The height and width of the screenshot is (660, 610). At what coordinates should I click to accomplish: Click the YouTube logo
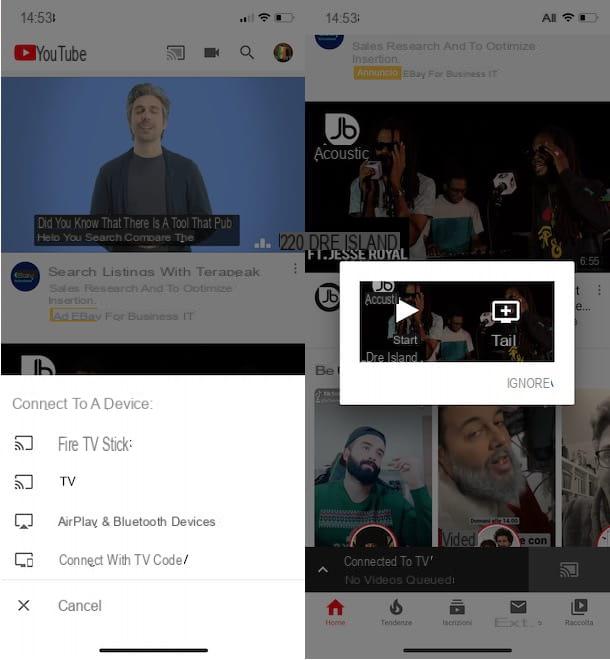coord(50,53)
